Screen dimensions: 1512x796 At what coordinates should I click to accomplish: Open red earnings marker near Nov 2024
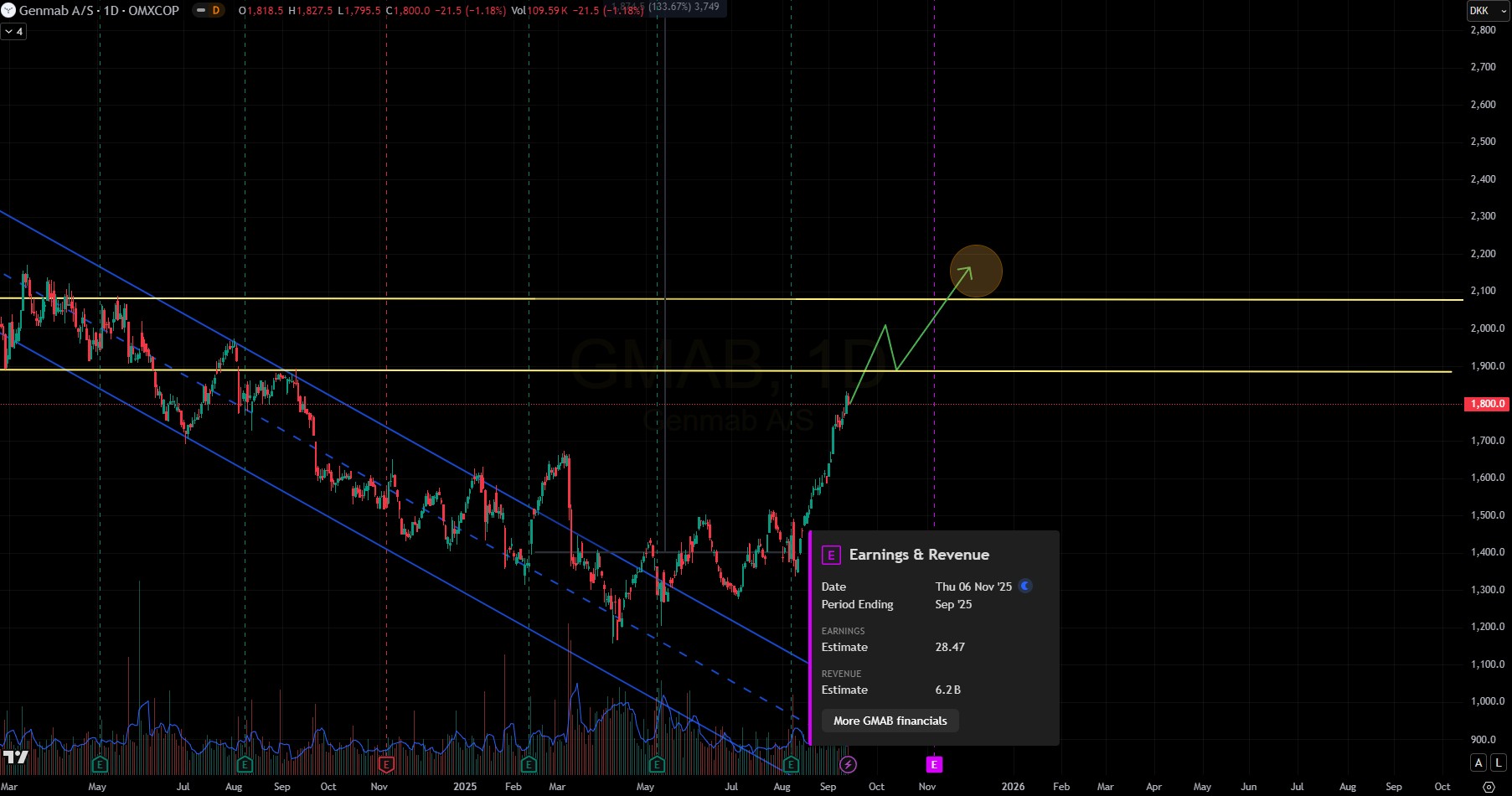[386, 764]
